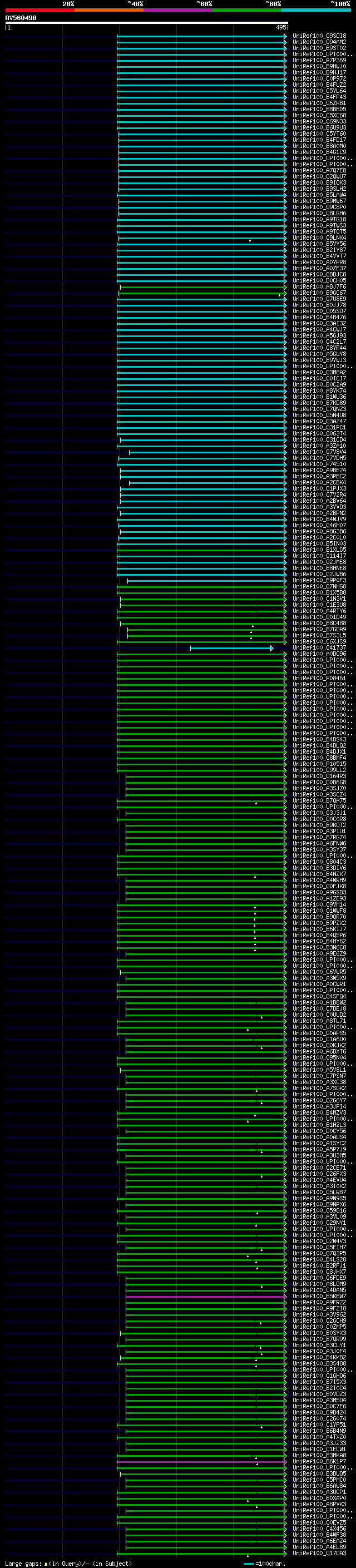Click UniRef100_Q804C3 label
356x1568 pixels.
319,862
